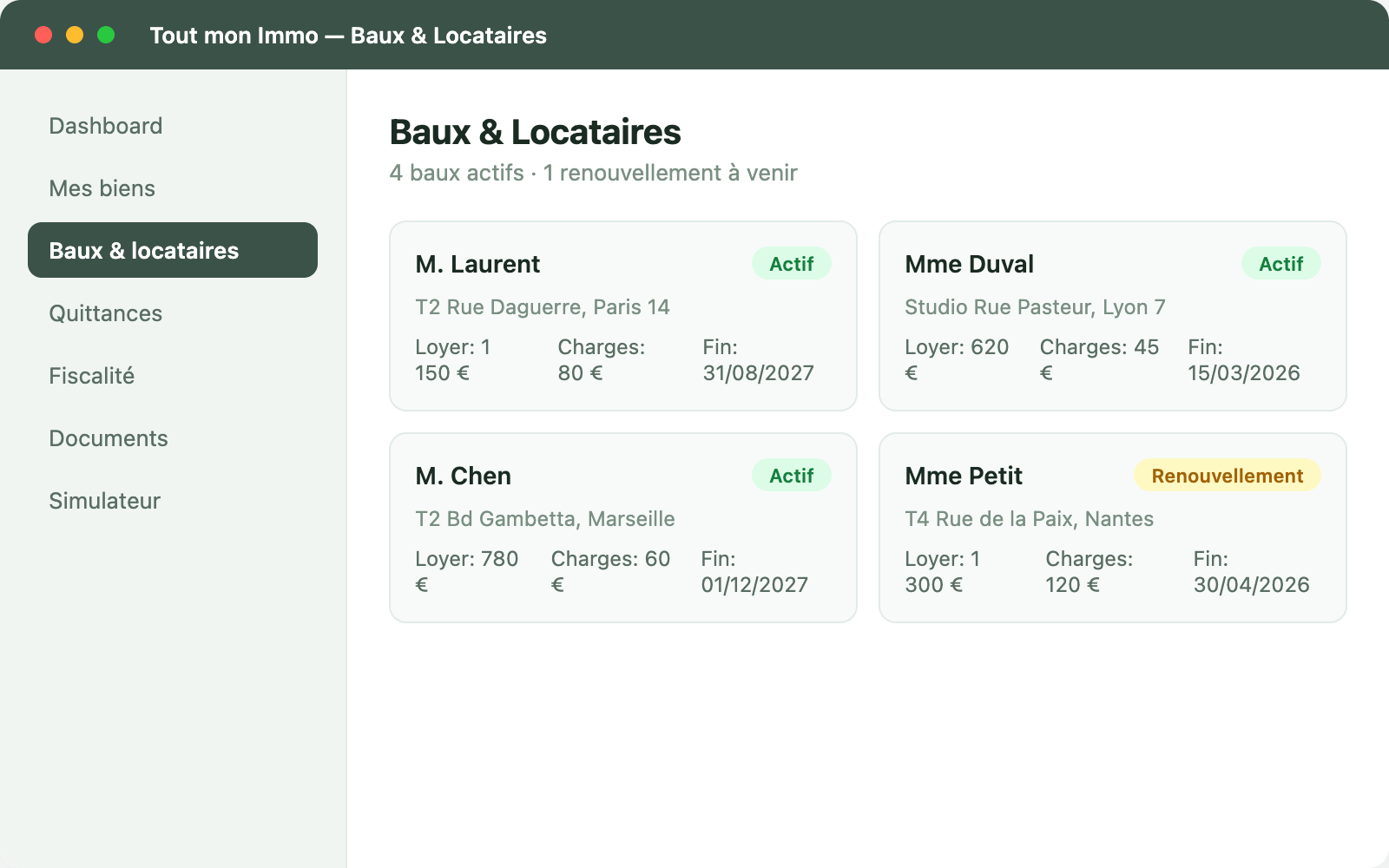The height and width of the screenshot is (868, 1389).
Task: Click Charges 120 € on Petit card
Action: pyautogui.click(x=1089, y=572)
